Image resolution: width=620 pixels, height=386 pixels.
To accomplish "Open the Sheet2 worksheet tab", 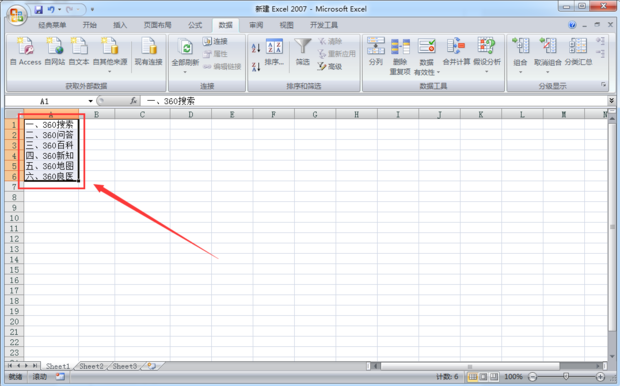I will [91, 366].
